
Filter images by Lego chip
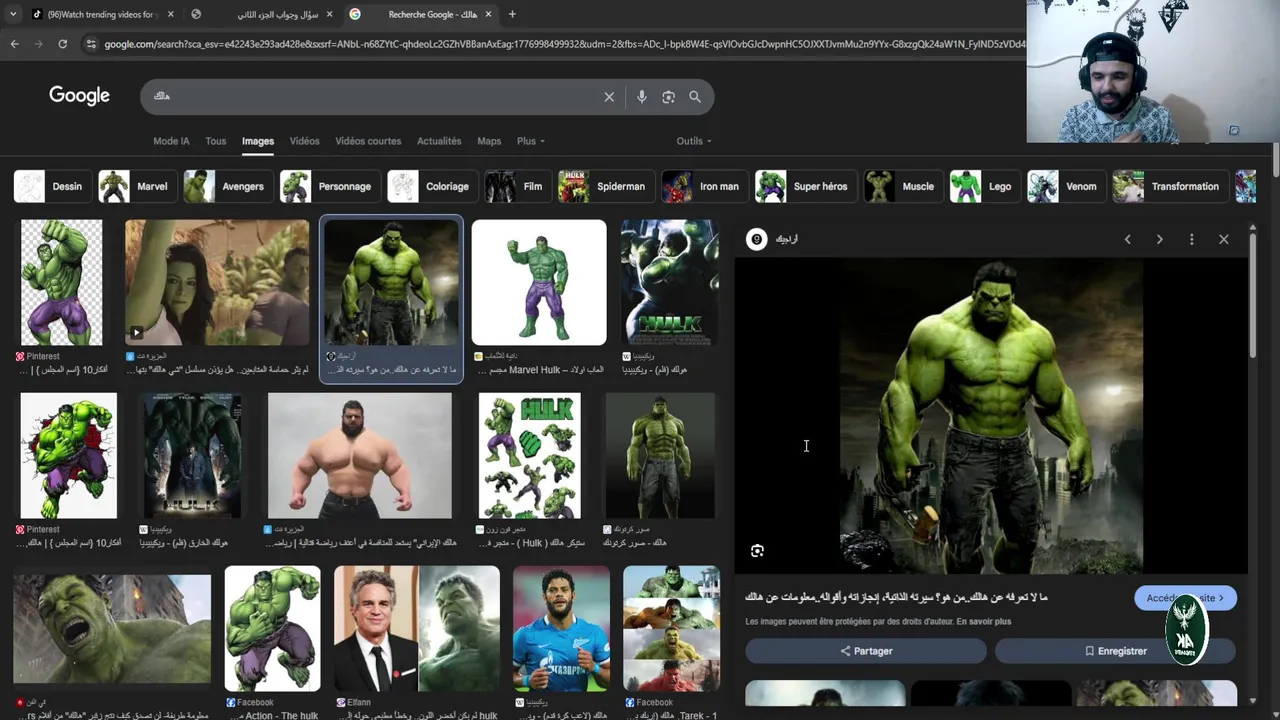tap(983, 187)
